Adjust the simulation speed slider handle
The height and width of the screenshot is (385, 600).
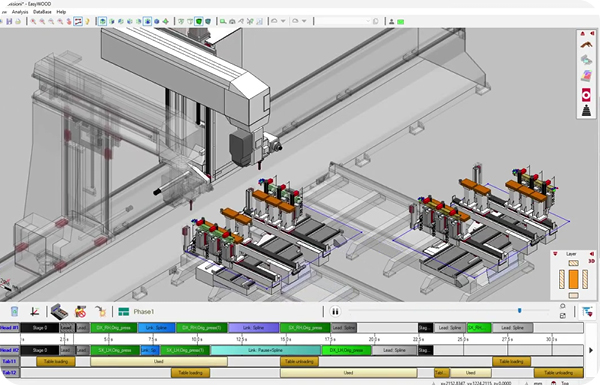tap(519, 310)
